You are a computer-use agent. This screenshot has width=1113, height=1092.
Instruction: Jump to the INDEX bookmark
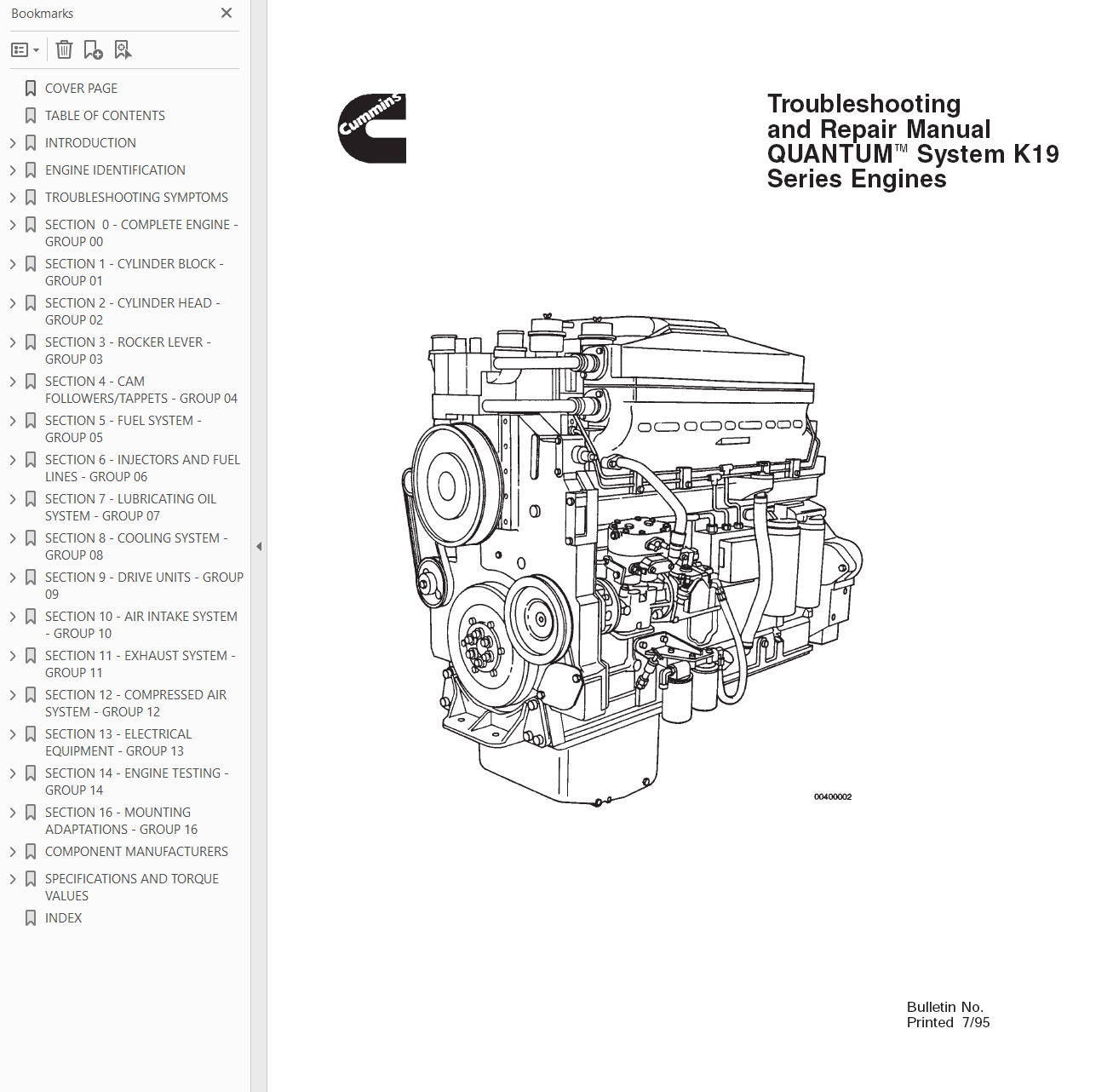click(x=63, y=918)
